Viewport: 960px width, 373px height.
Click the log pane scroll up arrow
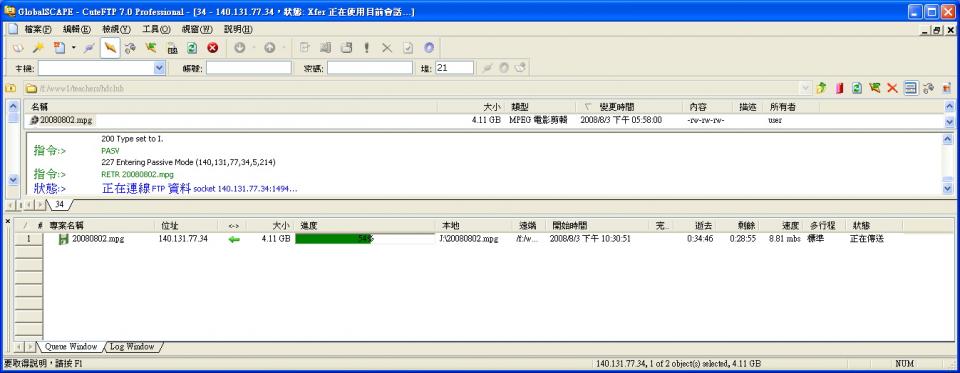tap(948, 139)
